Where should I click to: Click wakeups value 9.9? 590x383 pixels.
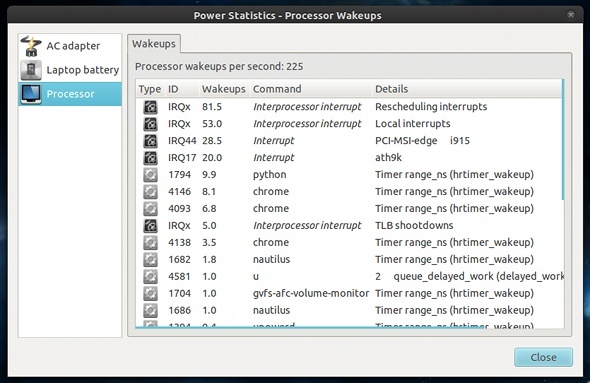click(209, 175)
